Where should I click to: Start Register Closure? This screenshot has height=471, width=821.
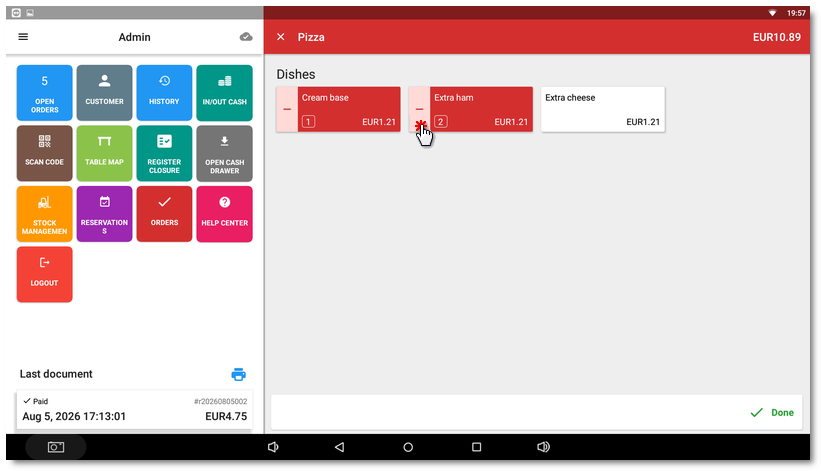(x=164, y=153)
